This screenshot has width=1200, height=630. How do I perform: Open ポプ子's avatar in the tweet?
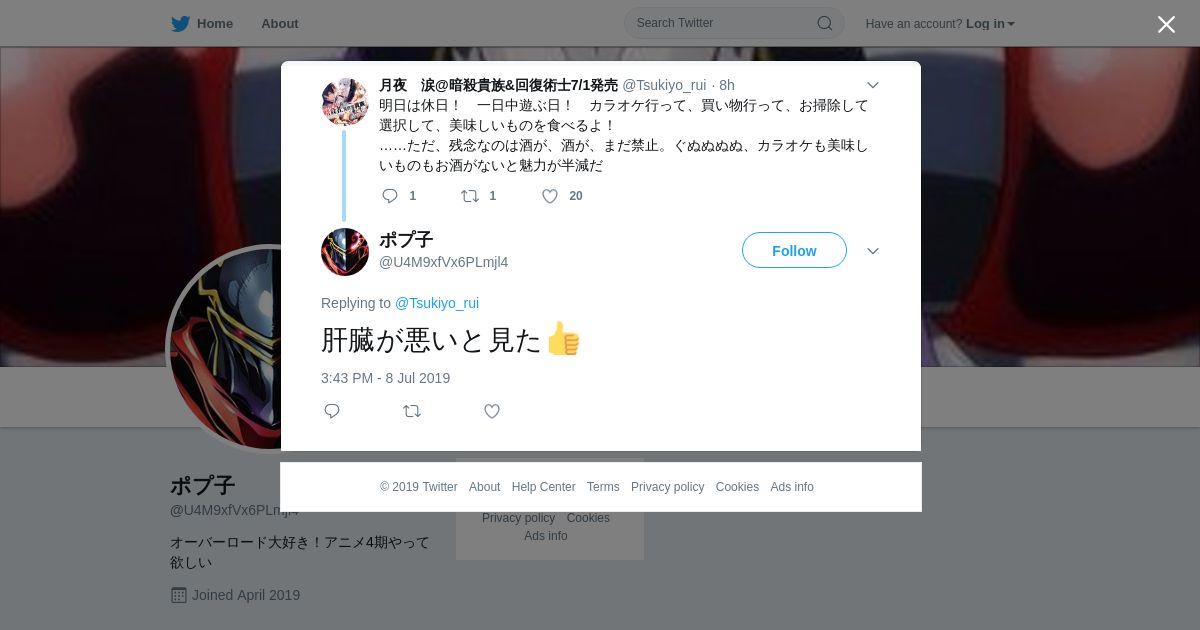point(345,252)
